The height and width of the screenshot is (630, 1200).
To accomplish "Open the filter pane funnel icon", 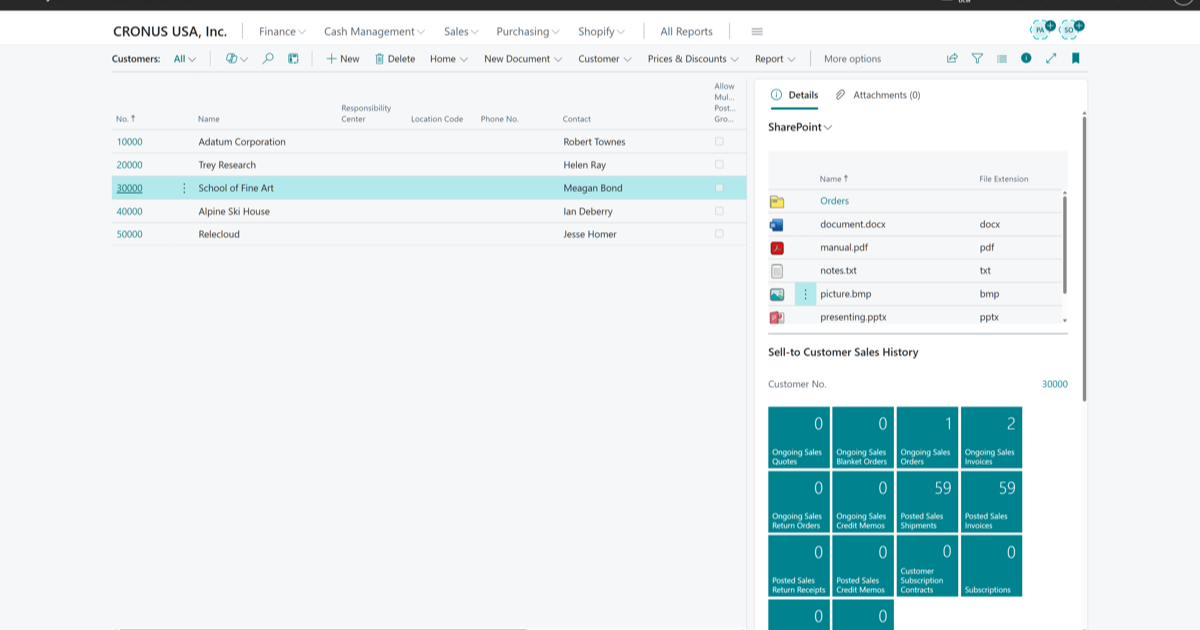I will (977, 59).
